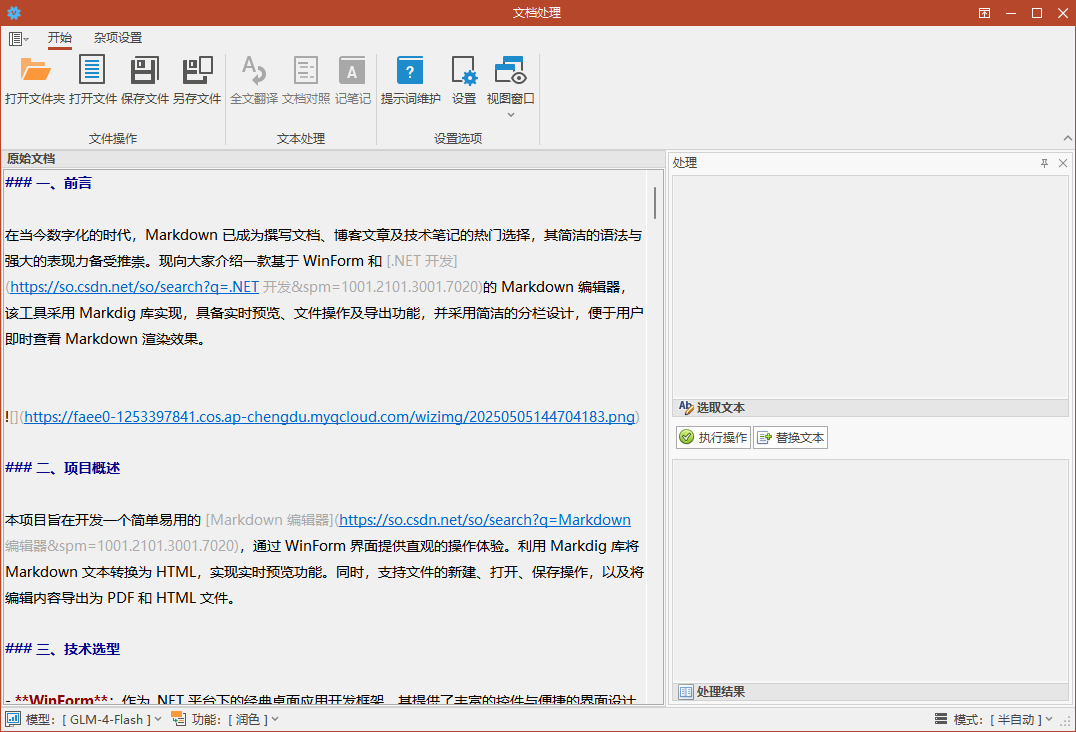This screenshot has height=732, width=1076.
Task: Expand the 视图窗口 dropdown
Action: point(511,114)
